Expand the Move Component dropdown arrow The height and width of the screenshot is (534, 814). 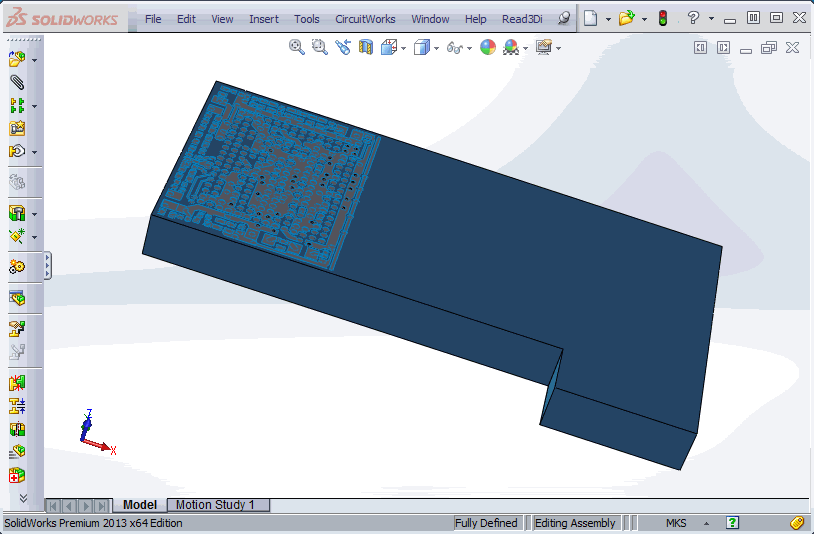(x=34, y=152)
